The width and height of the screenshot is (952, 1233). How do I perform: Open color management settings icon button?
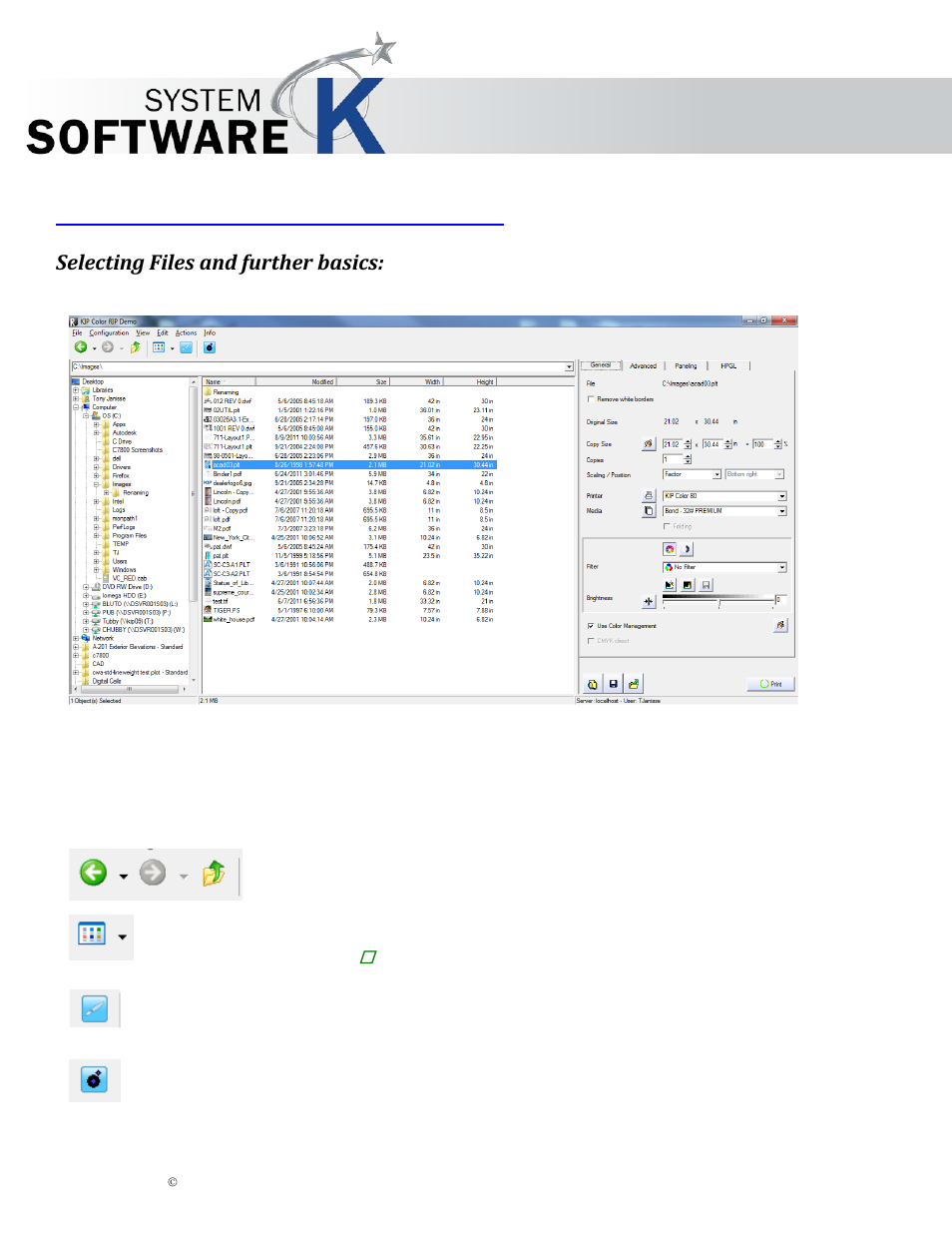click(780, 625)
